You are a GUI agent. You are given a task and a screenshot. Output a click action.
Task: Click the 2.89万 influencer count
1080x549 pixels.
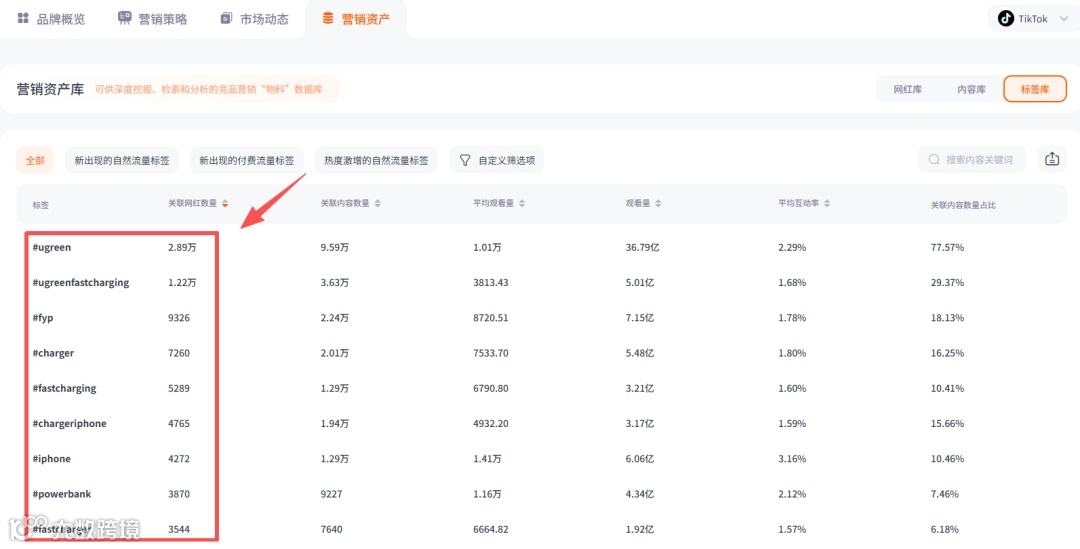coord(183,247)
